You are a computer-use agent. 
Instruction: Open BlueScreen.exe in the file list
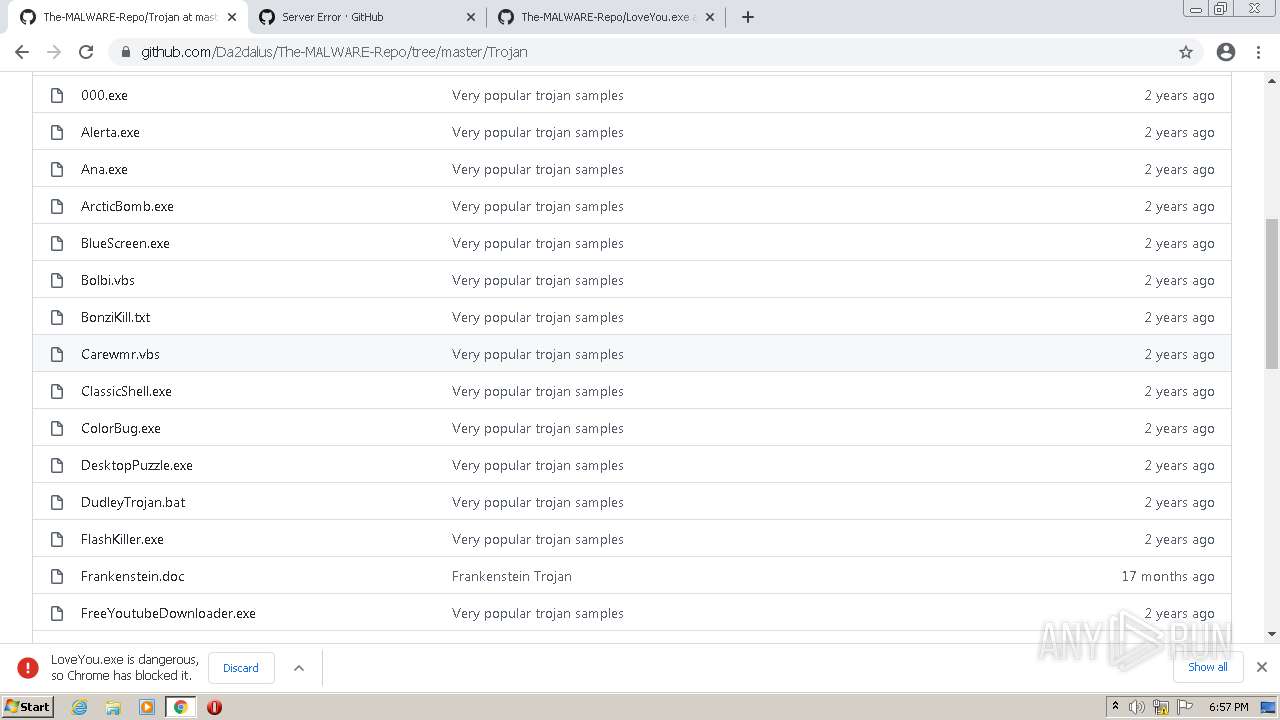pos(125,243)
